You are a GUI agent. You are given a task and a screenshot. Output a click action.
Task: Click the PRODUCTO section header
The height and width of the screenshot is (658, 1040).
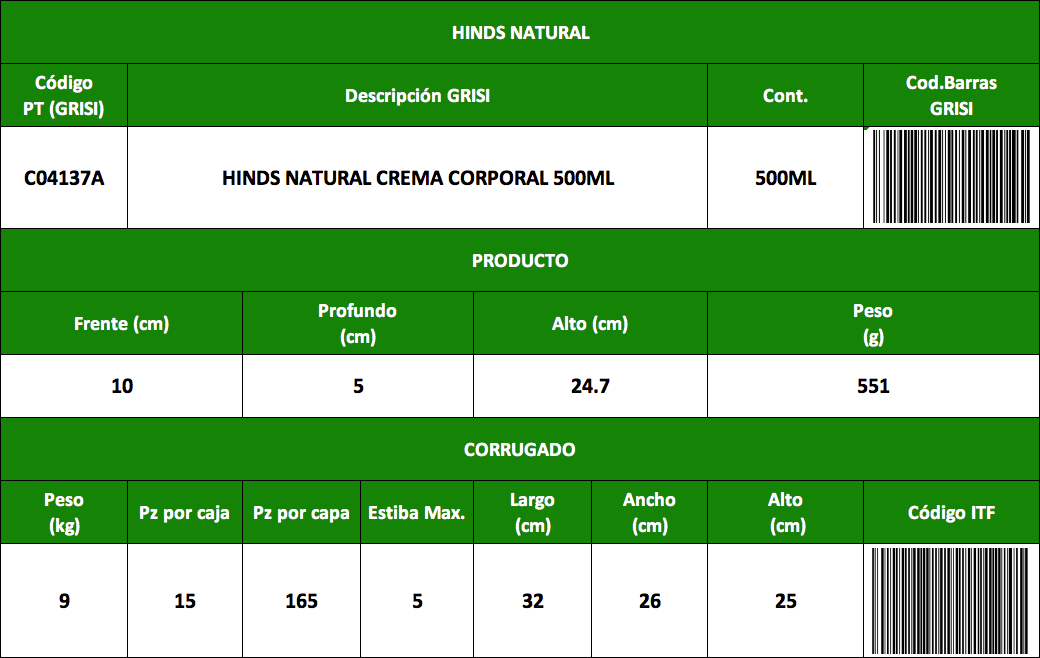[x=520, y=260]
